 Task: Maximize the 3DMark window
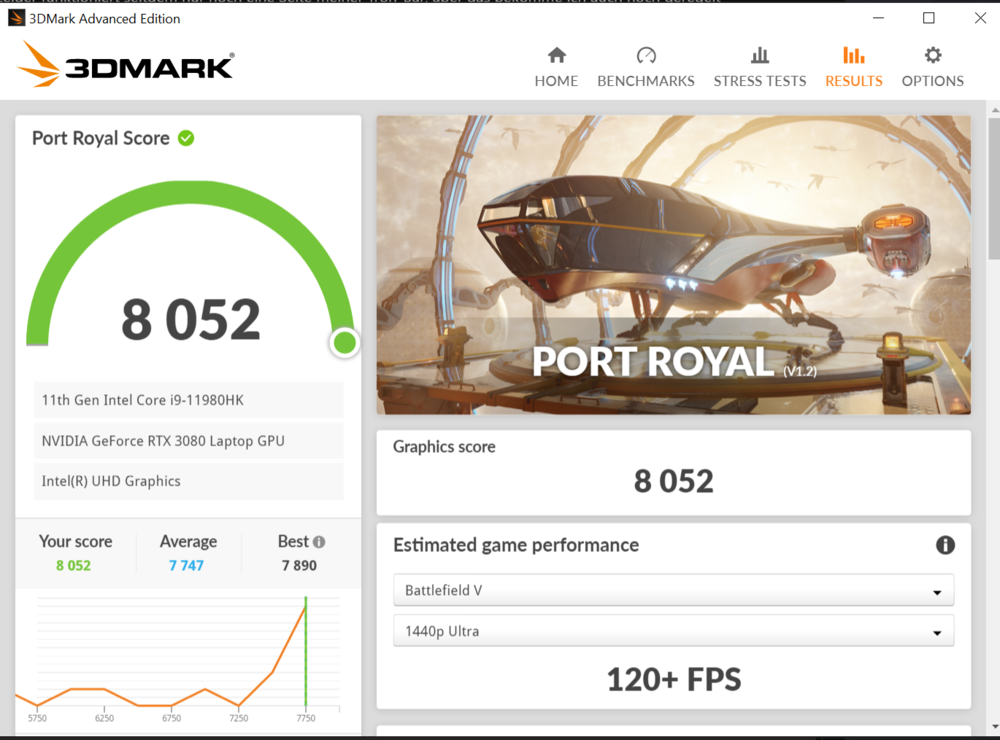coord(928,18)
